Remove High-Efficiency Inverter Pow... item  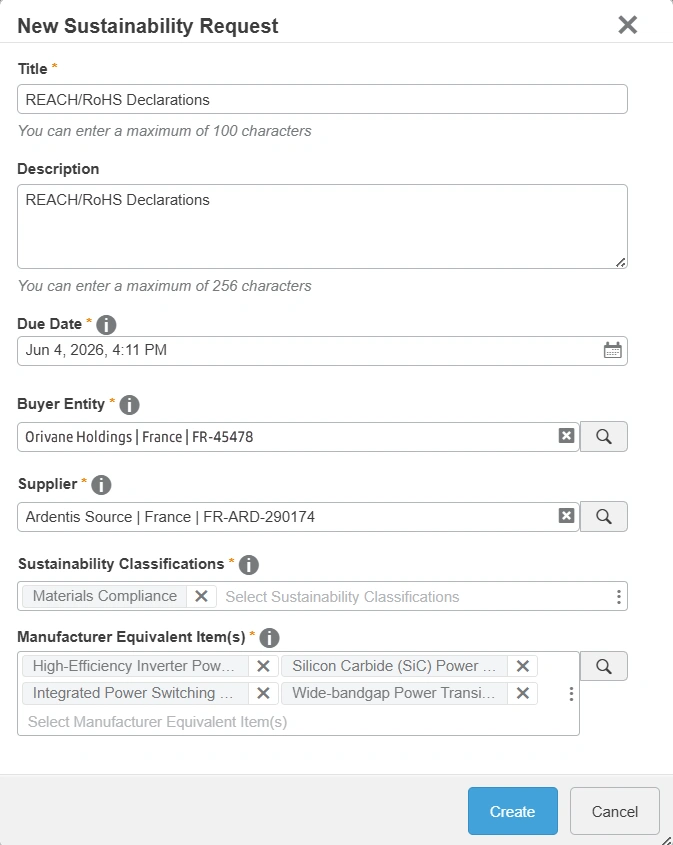pyautogui.click(x=263, y=666)
